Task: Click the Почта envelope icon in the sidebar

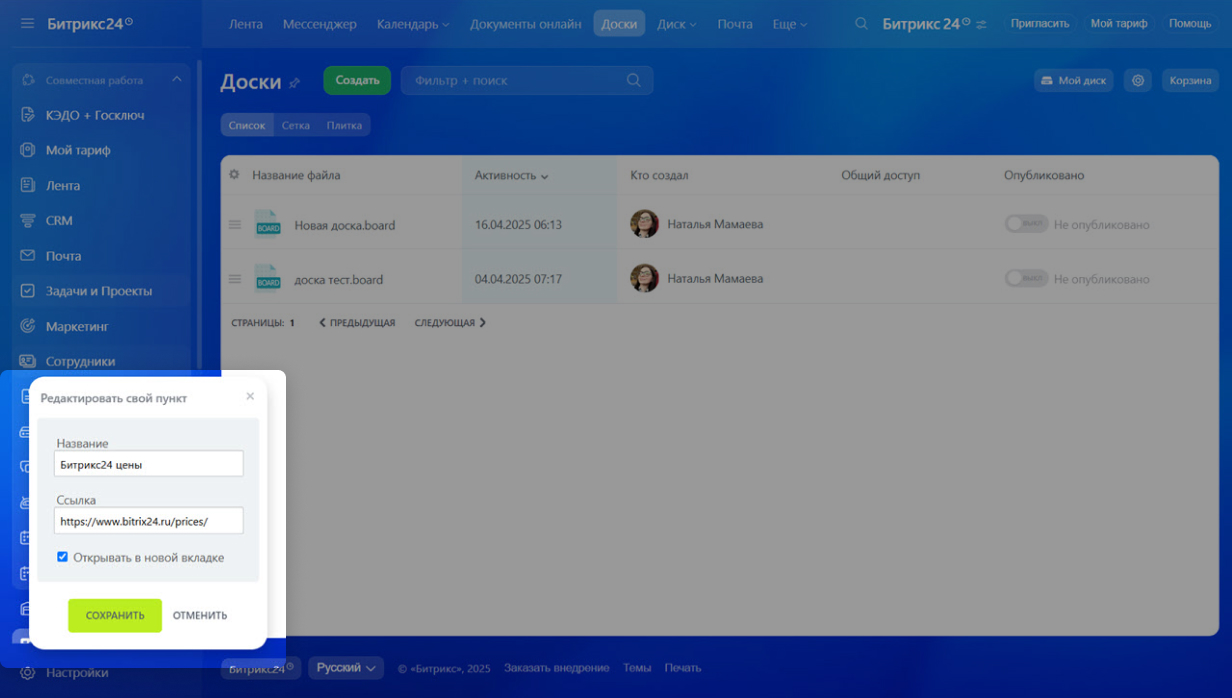Action: point(28,256)
